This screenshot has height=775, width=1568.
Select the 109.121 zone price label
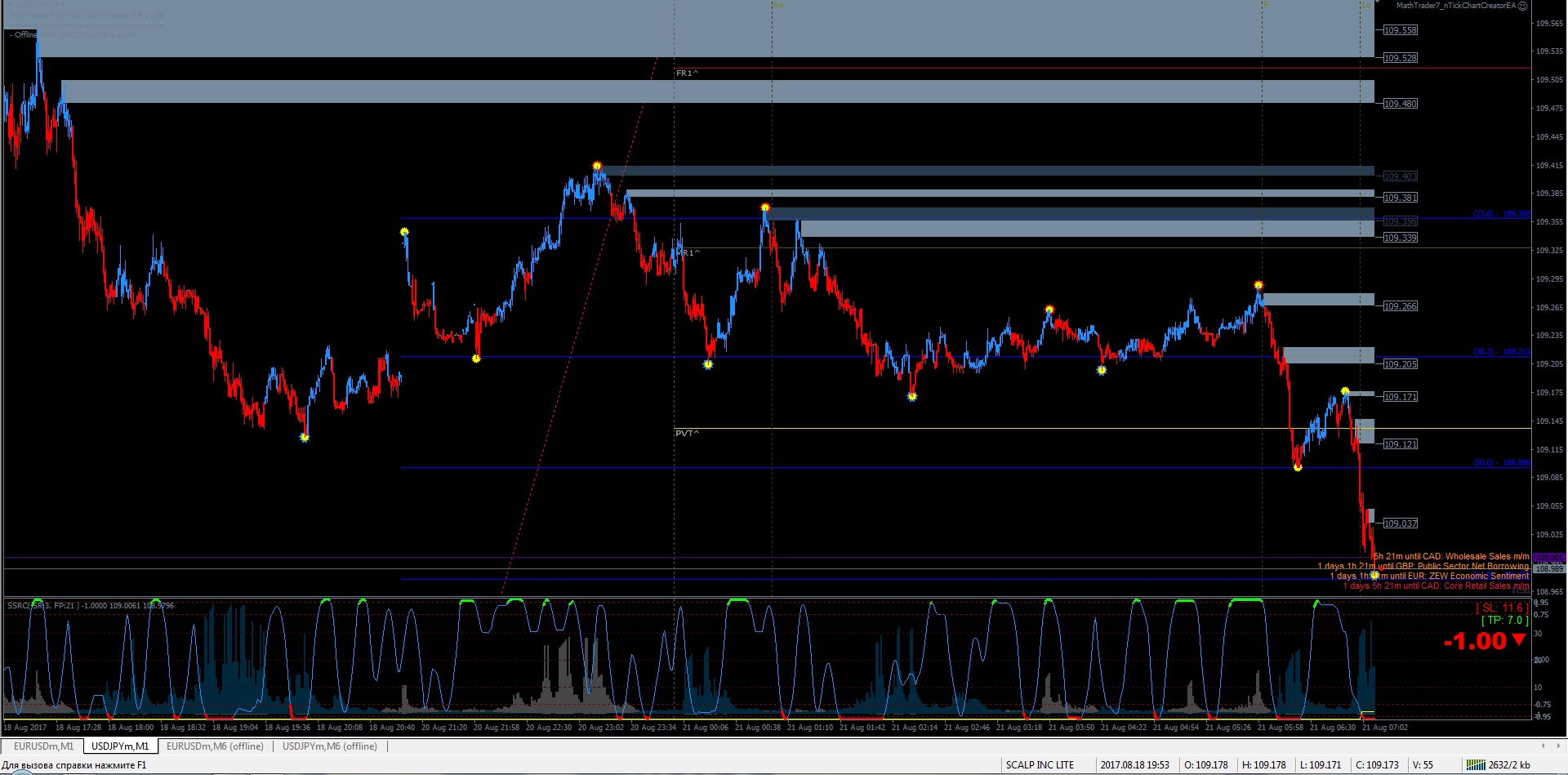(x=1401, y=444)
